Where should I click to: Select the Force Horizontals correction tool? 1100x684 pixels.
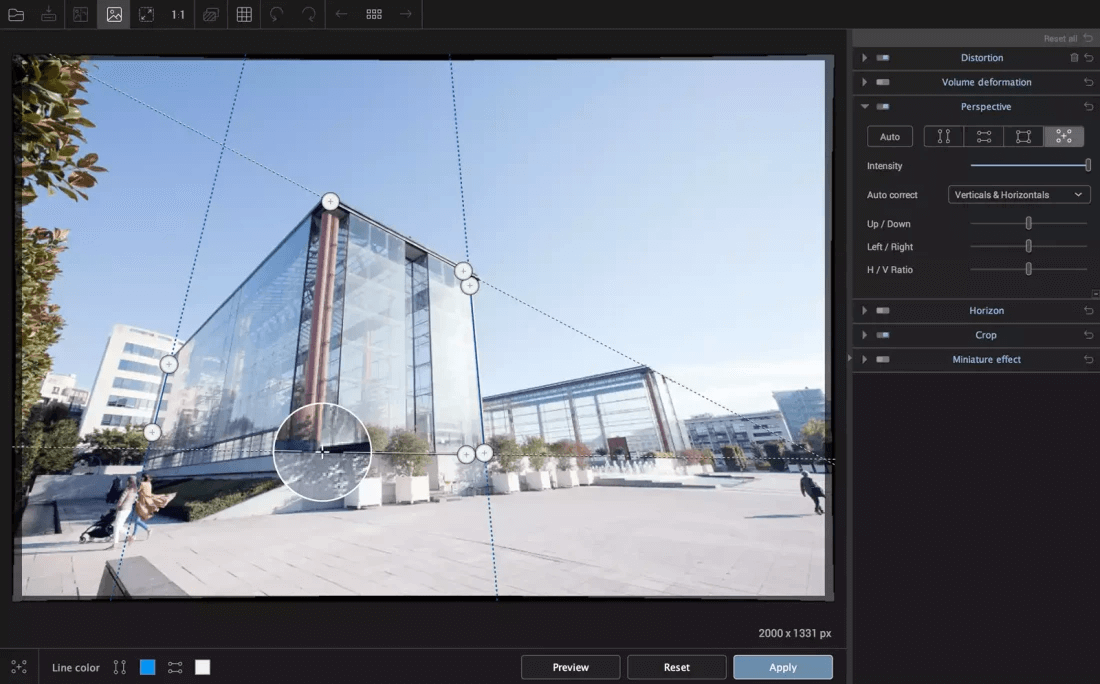tap(983, 136)
